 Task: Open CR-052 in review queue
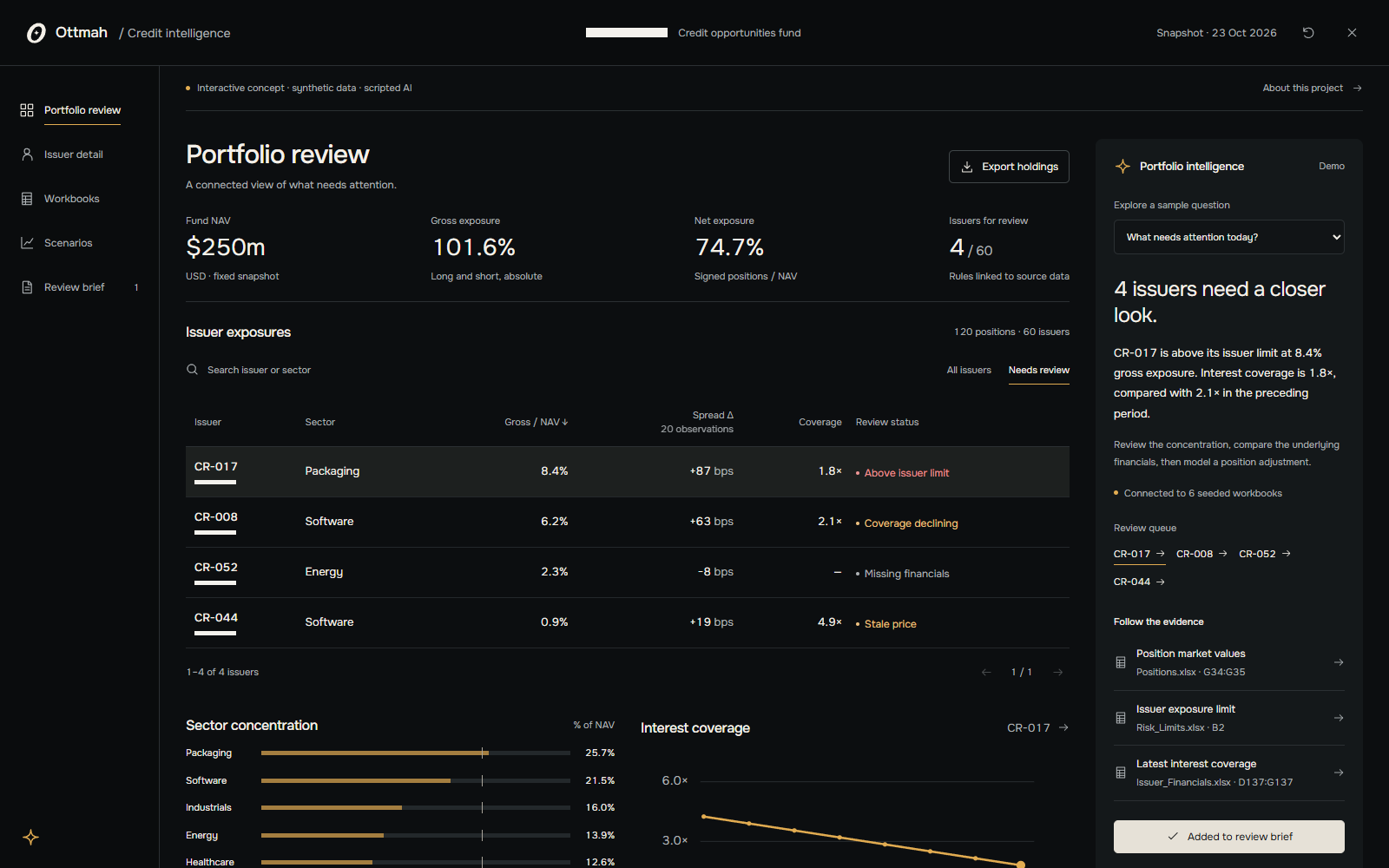[1265, 554]
